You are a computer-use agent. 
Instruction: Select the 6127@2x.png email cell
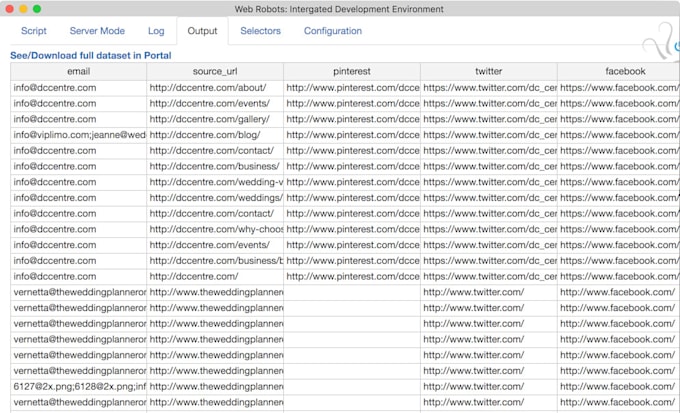pyautogui.click(x=78, y=387)
